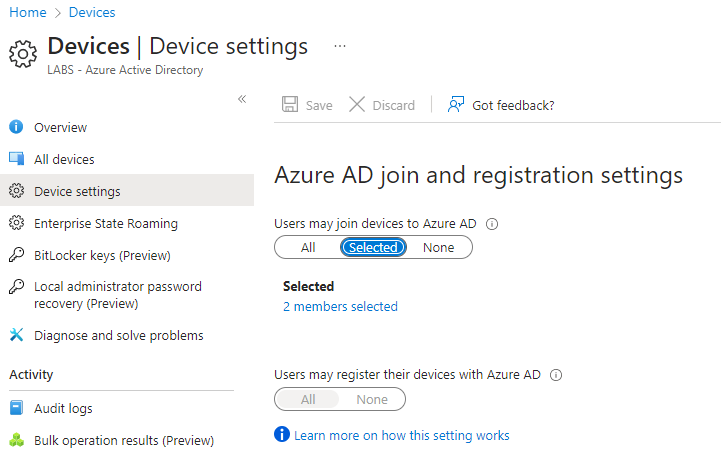Set join devices option to None
This screenshot has width=721, height=456.
438,247
